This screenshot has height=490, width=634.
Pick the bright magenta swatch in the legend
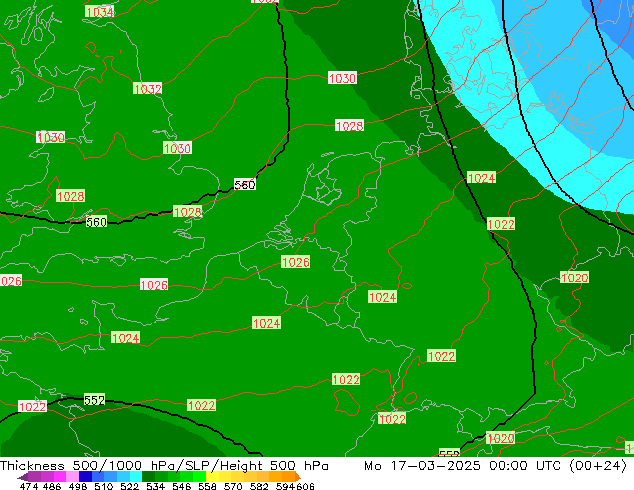[x=60, y=476]
